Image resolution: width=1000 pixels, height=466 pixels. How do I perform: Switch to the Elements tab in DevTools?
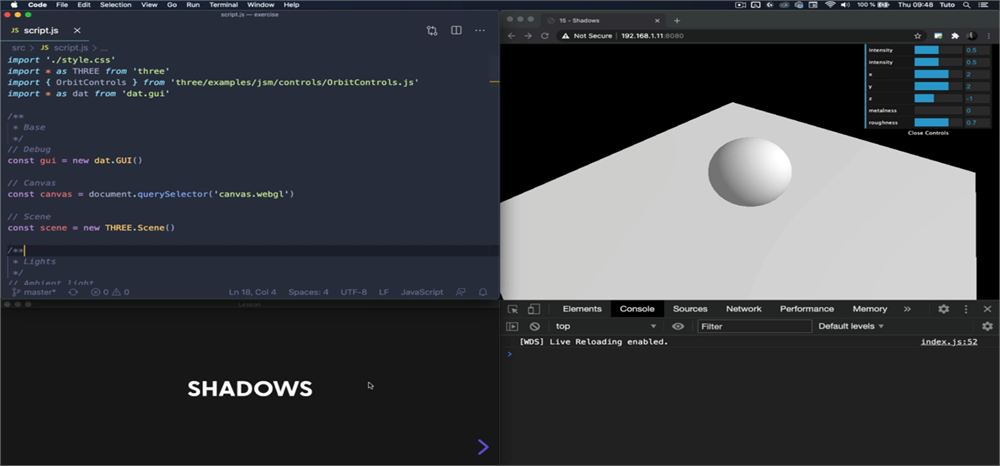(x=582, y=309)
